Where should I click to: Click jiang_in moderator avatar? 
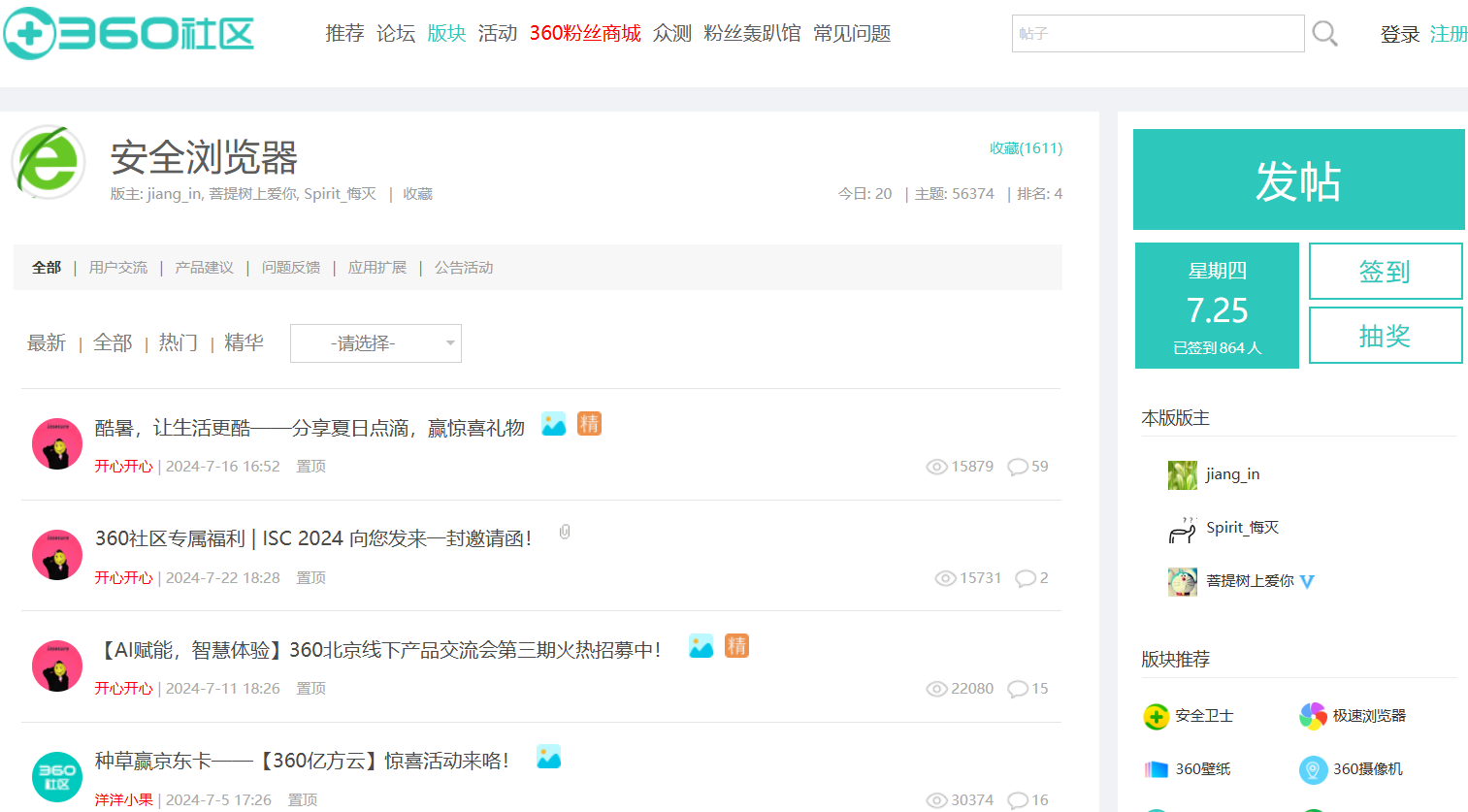1183,475
